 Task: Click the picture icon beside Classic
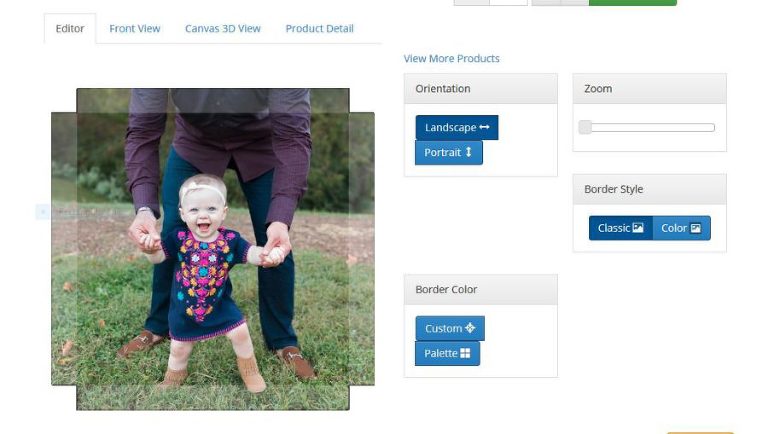[x=638, y=227]
